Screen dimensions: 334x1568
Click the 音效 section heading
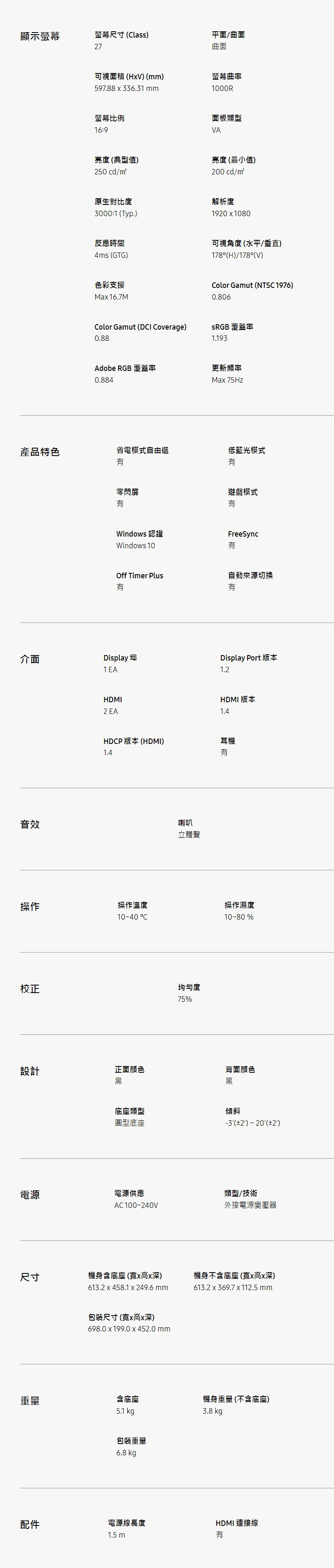pos(30,824)
